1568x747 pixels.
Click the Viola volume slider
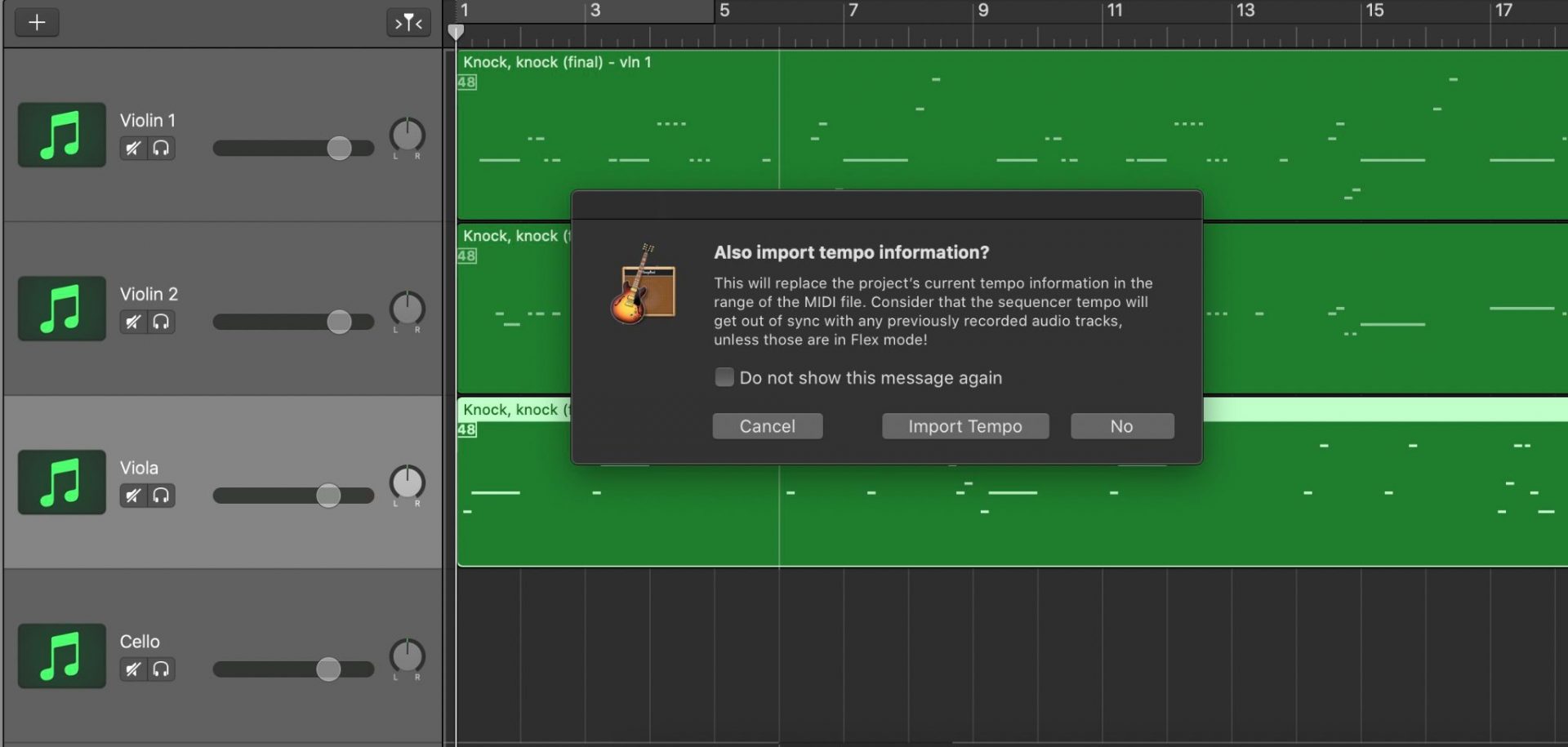pyautogui.click(x=327, y=496)
